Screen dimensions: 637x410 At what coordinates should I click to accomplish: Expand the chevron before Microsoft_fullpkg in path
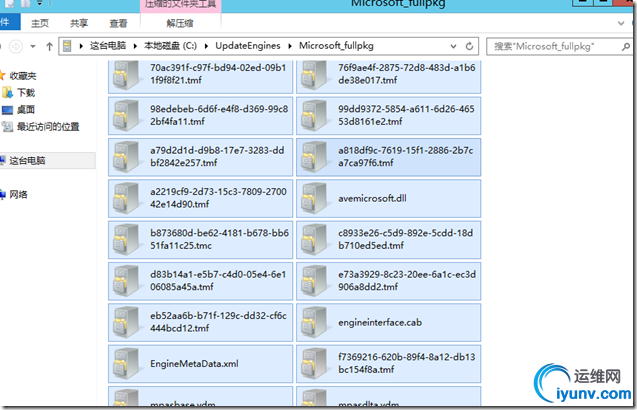coord(290,46)
